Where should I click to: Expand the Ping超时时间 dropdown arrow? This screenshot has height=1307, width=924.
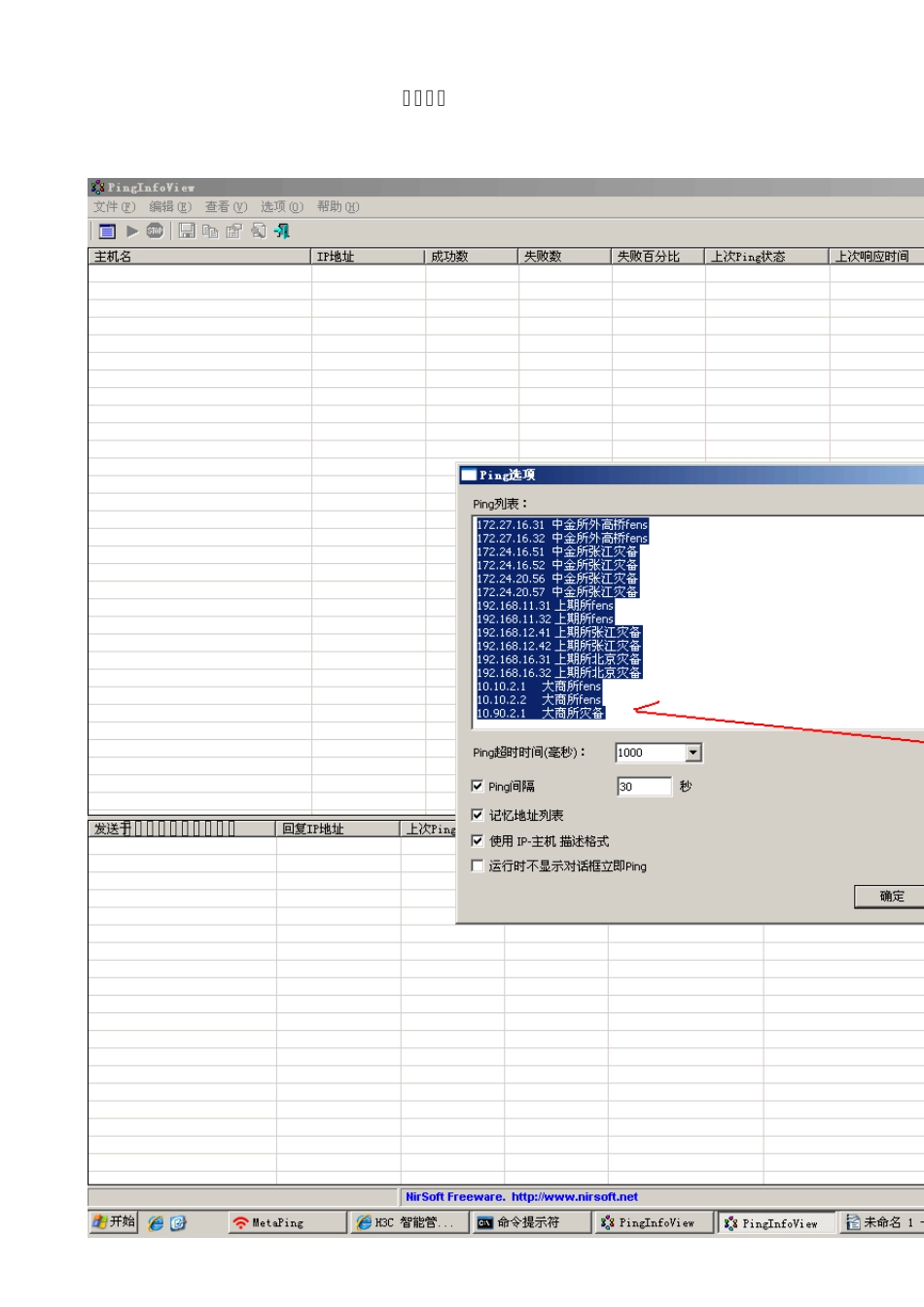pos(693,753)
